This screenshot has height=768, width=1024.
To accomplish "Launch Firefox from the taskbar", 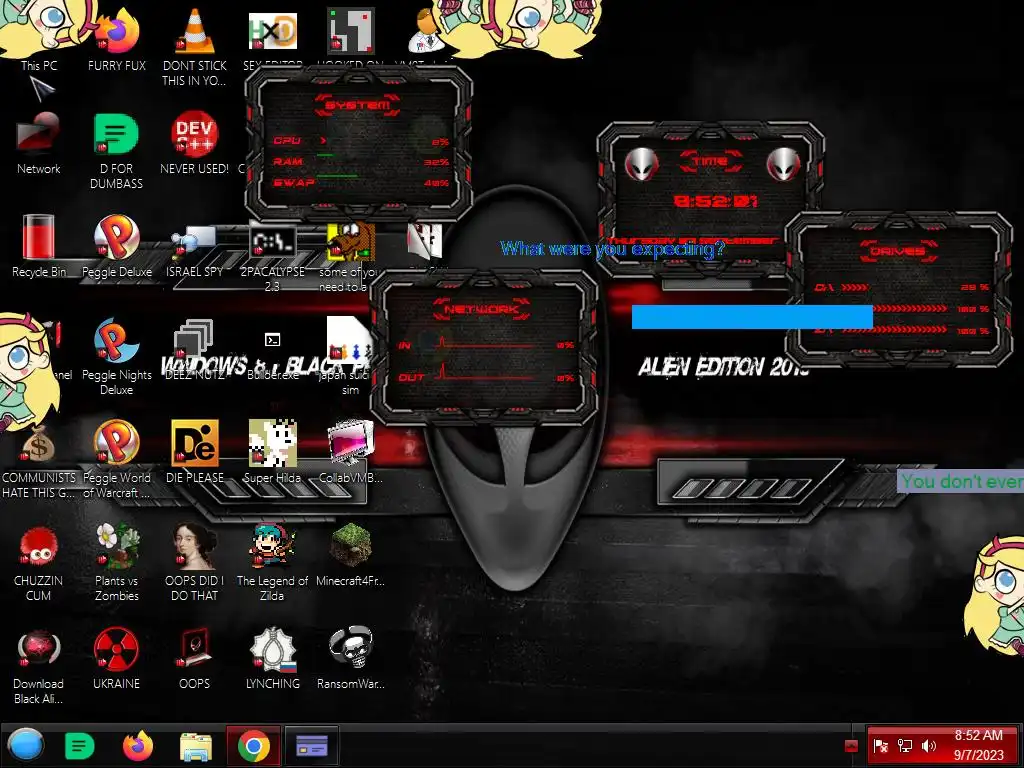I will point(138,745).
